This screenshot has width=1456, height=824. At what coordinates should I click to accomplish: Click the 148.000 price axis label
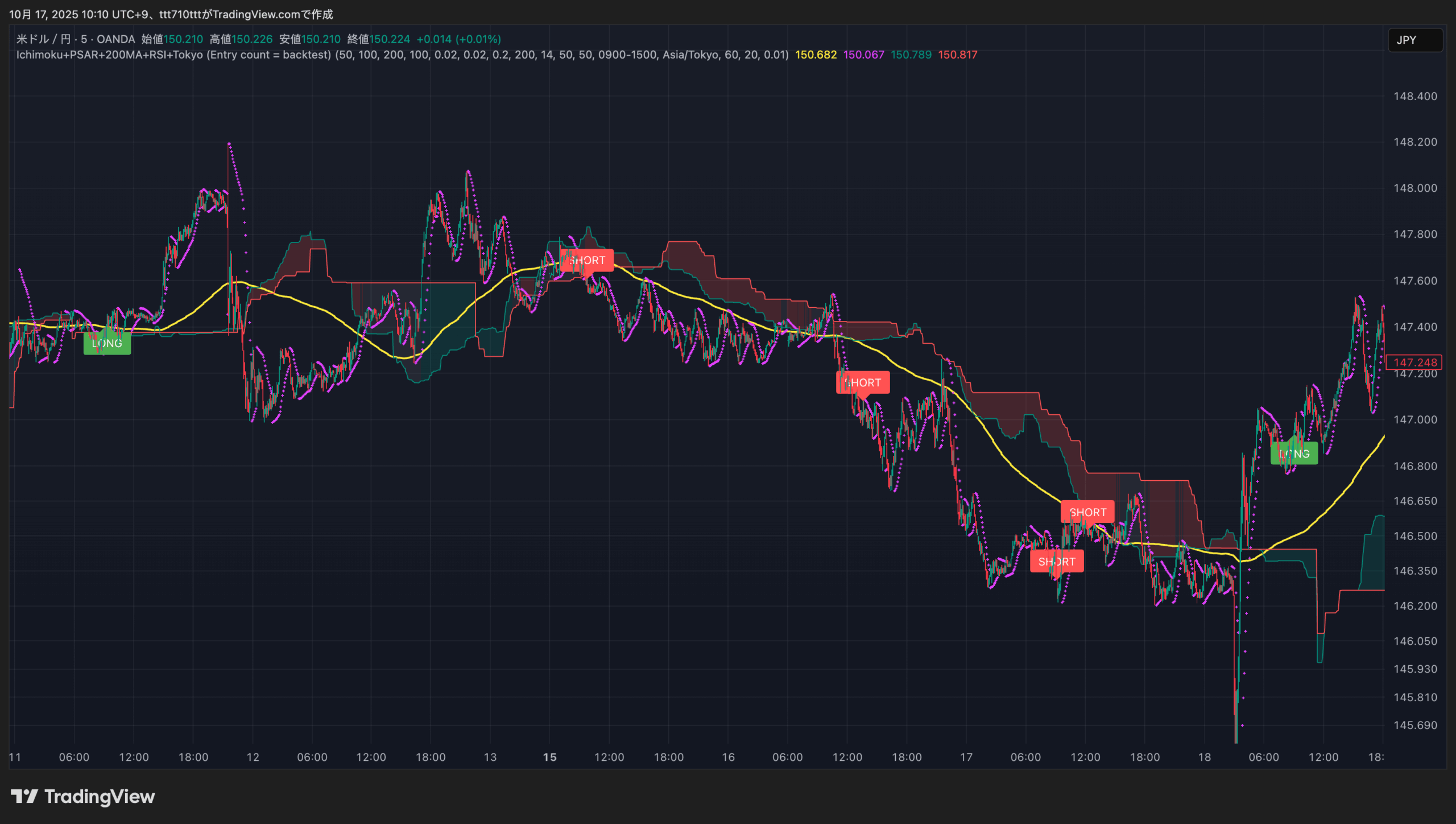tap(1414, 188)
